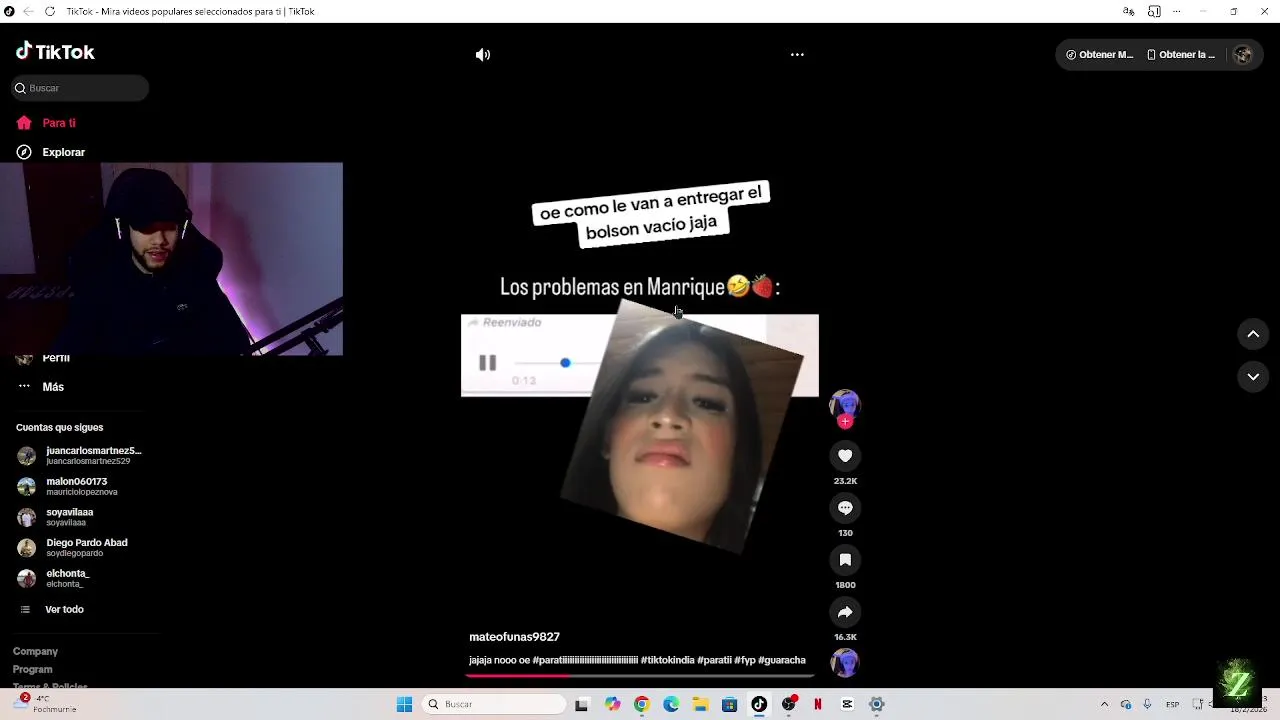
Task: Open Settings gear on the taskbar
Action: [x=877, y=705]
